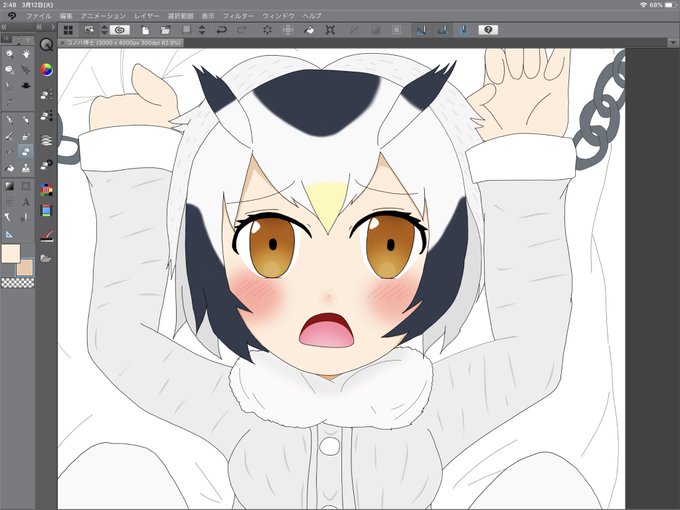Screen dimensions: 680x510
Task: Expand the palette dock with right arrow
Action: pyautogui.click(x=53, y=27)
